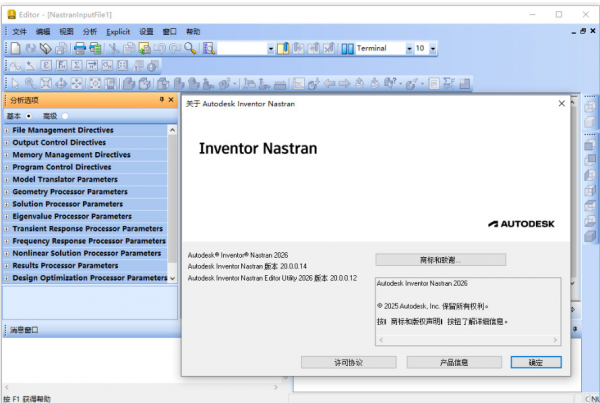Expand Program Control Directives node
Image resolution: width=600 pixels, height=403 pixels.
7,167
